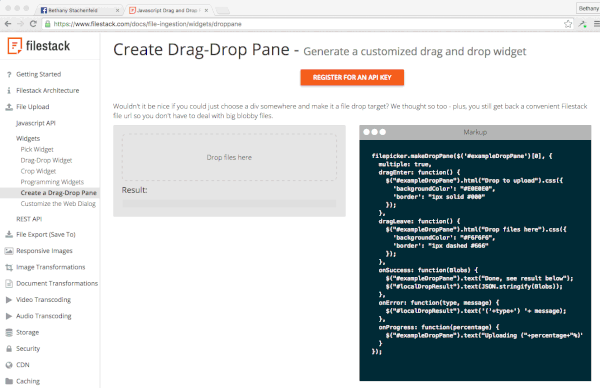Click the Getting Started question mark icon
The image size is (600, 388).
(x=9, y=75)
